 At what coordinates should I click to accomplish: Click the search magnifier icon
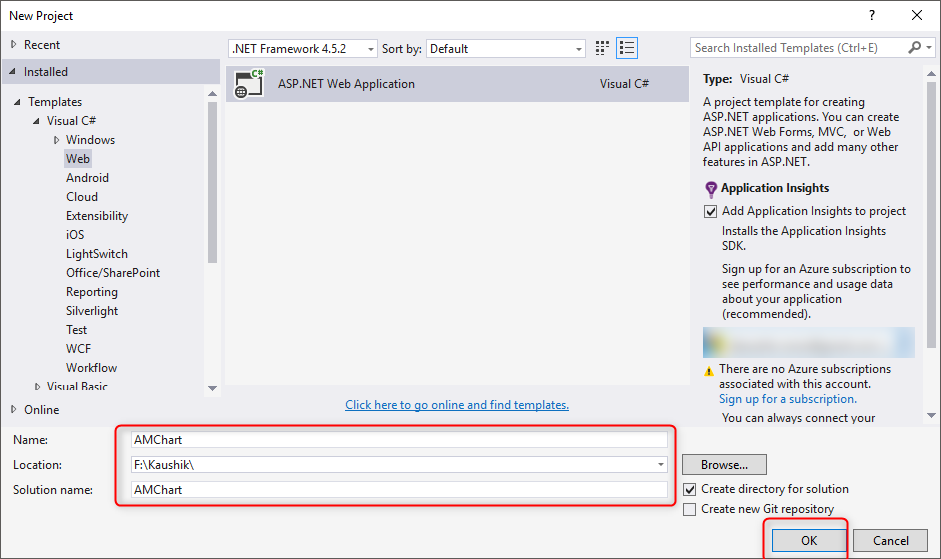tap(914, 47)
